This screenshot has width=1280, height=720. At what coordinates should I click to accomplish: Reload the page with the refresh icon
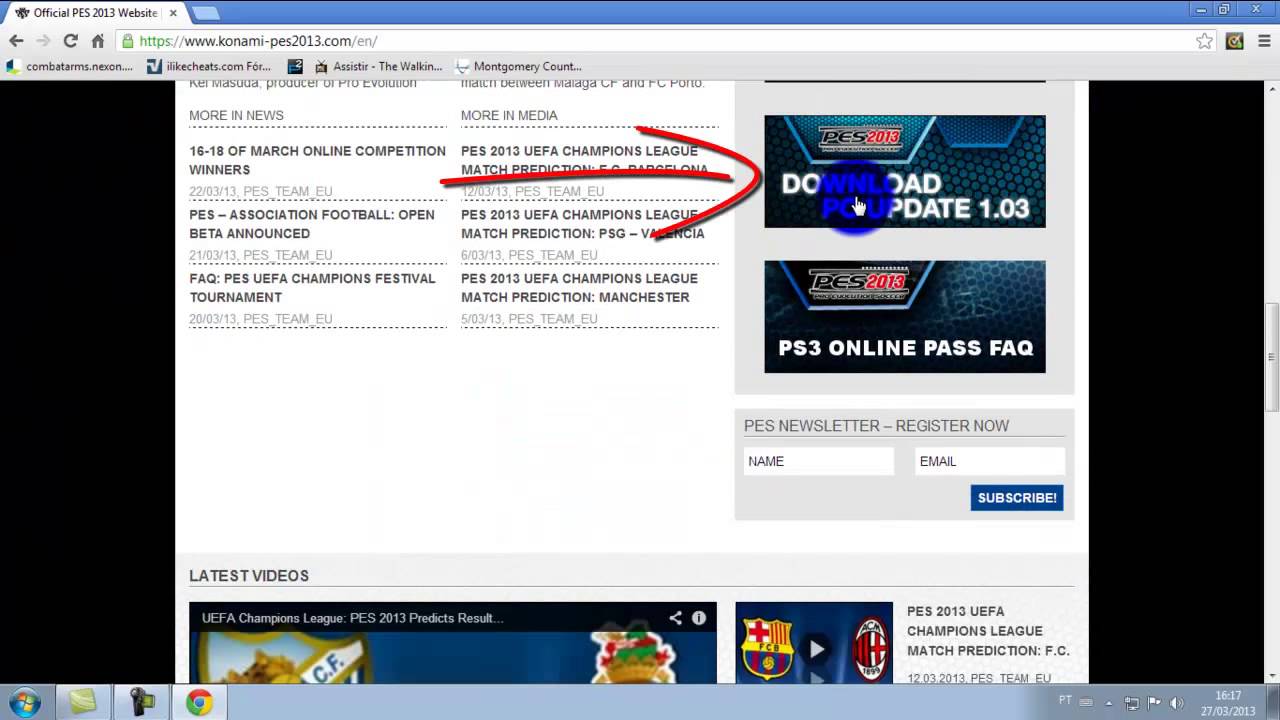(70, 41)
